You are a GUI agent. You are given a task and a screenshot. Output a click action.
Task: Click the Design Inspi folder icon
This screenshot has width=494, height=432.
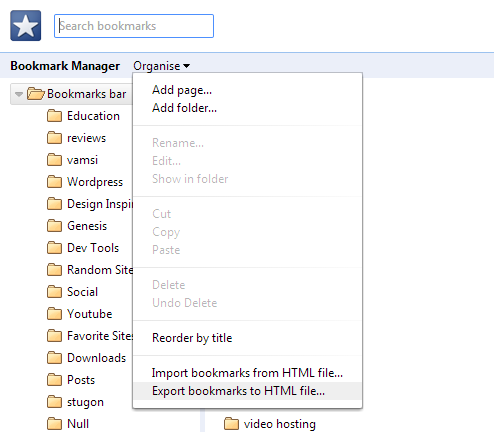[54, 204]
